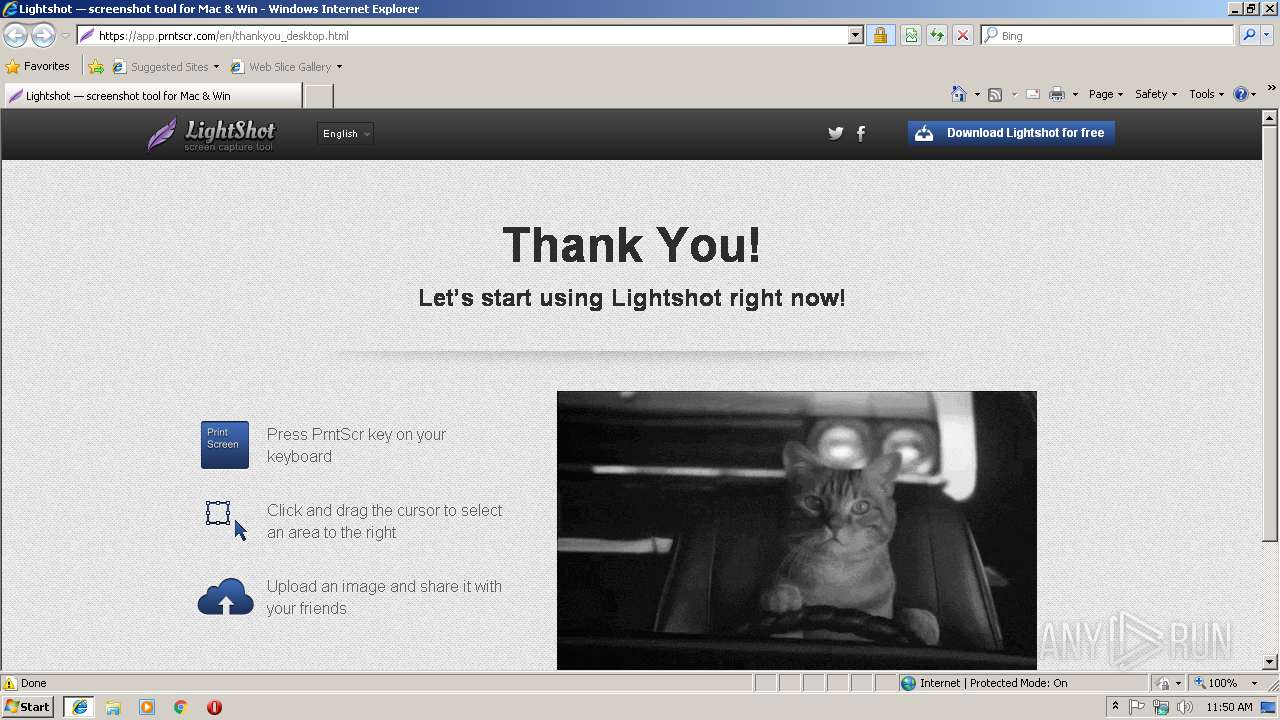Open the recent pages dropdown arrow
Image resolution: width=1280 pixels, height=720 pixels.
coord(65,36)
